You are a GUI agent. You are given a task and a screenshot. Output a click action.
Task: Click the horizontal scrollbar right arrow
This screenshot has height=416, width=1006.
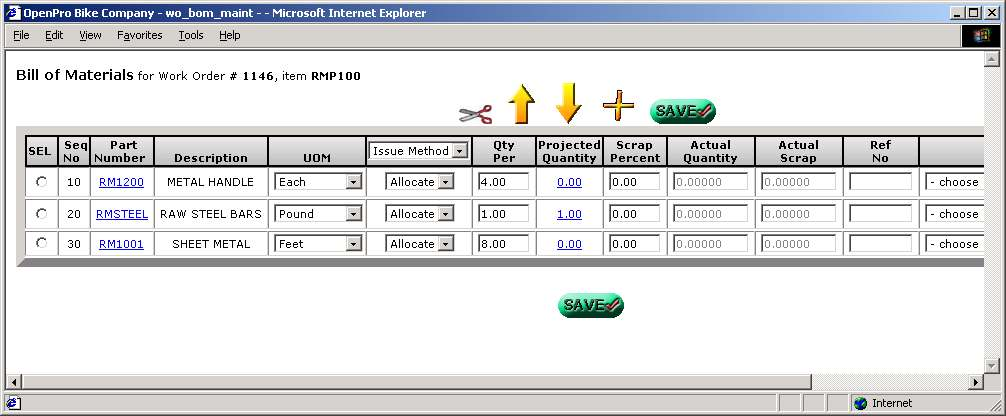976,382
